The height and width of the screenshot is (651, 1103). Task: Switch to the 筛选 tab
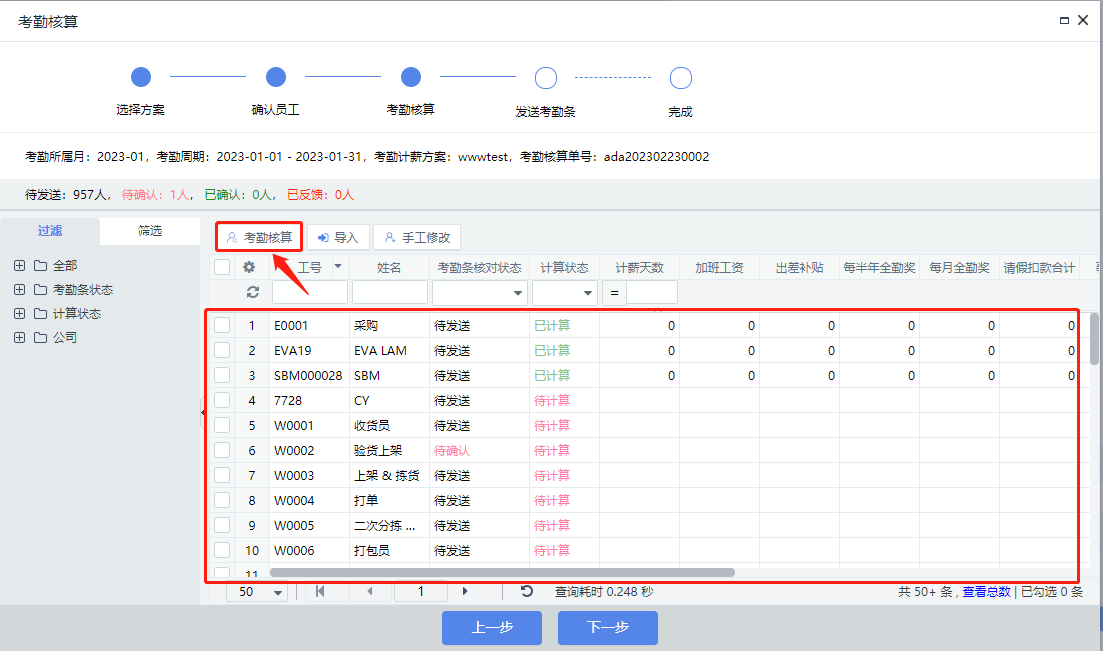click(150, 231)
